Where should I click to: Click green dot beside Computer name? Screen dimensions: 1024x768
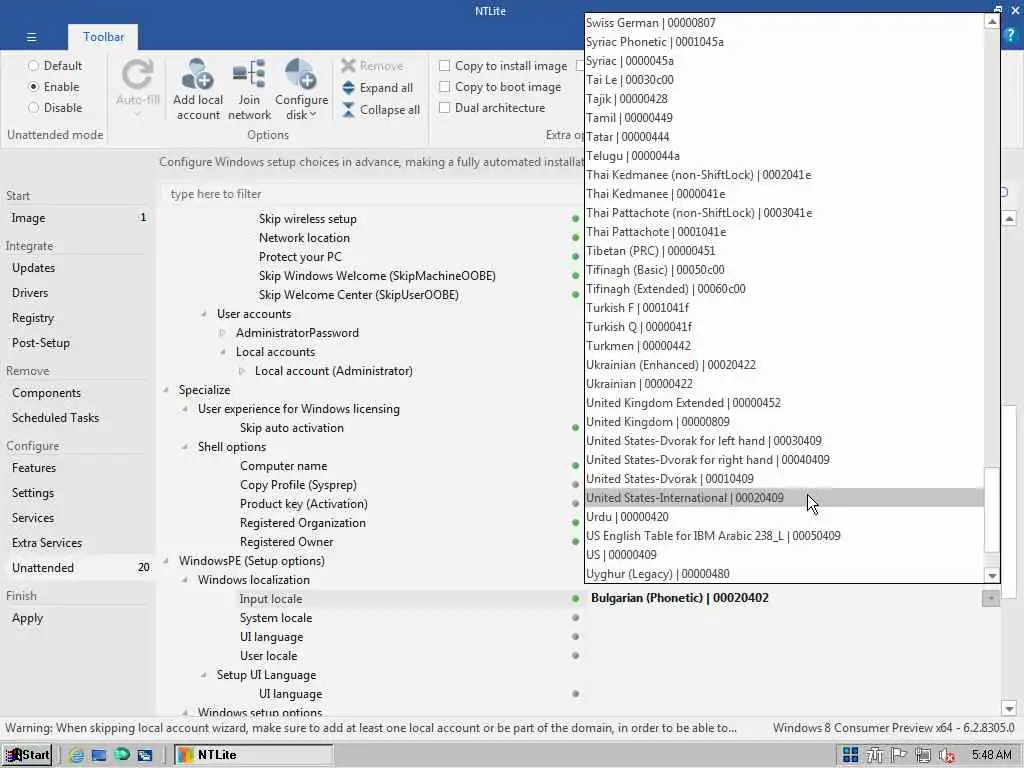pos(575,466)
